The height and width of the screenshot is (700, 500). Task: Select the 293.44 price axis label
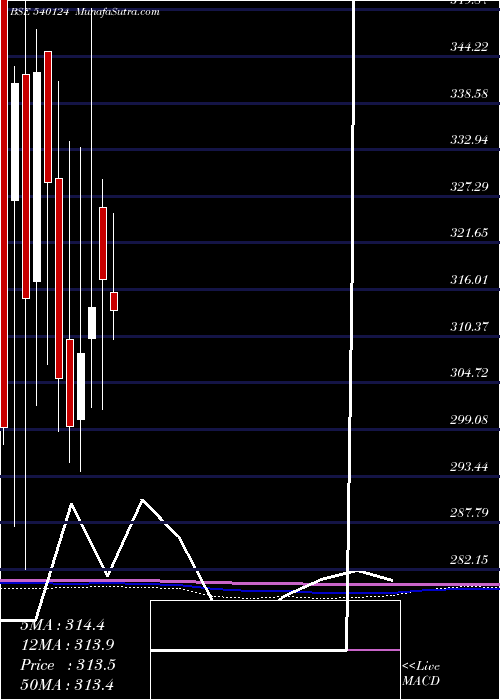coord(469,467)
